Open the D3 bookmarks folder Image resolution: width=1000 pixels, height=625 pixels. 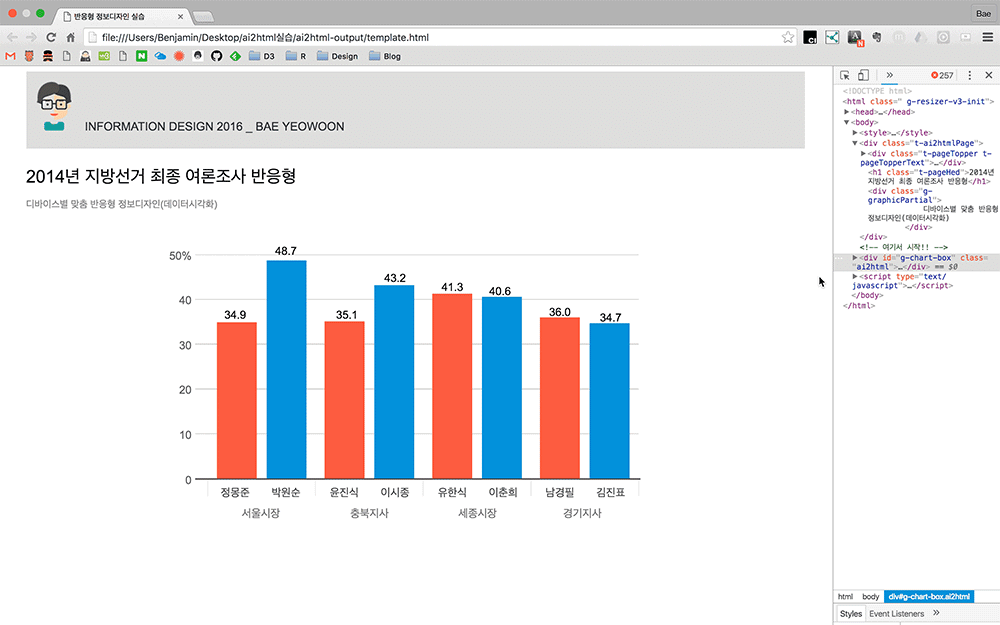coord(261,56)
